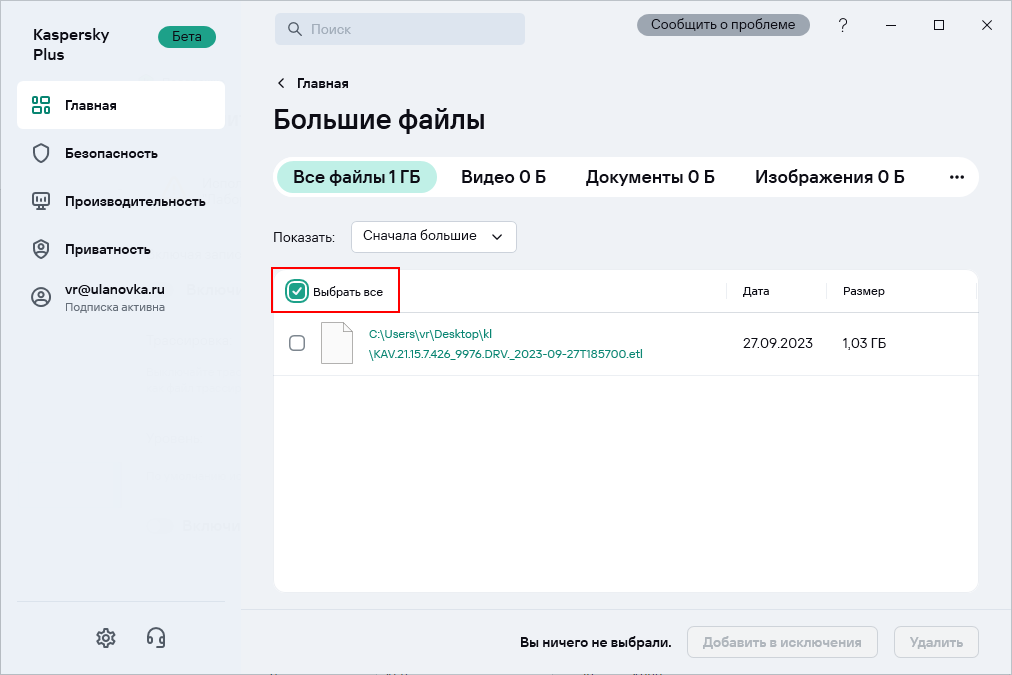Click the Сообщить о проблеме button

(x=723, y=25)
